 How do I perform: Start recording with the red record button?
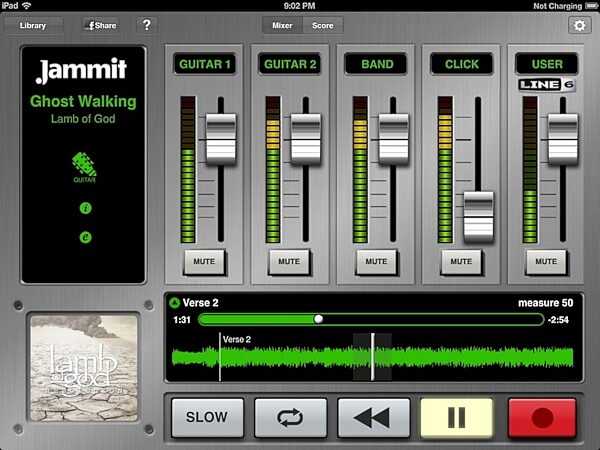click(x=542, y=417)
